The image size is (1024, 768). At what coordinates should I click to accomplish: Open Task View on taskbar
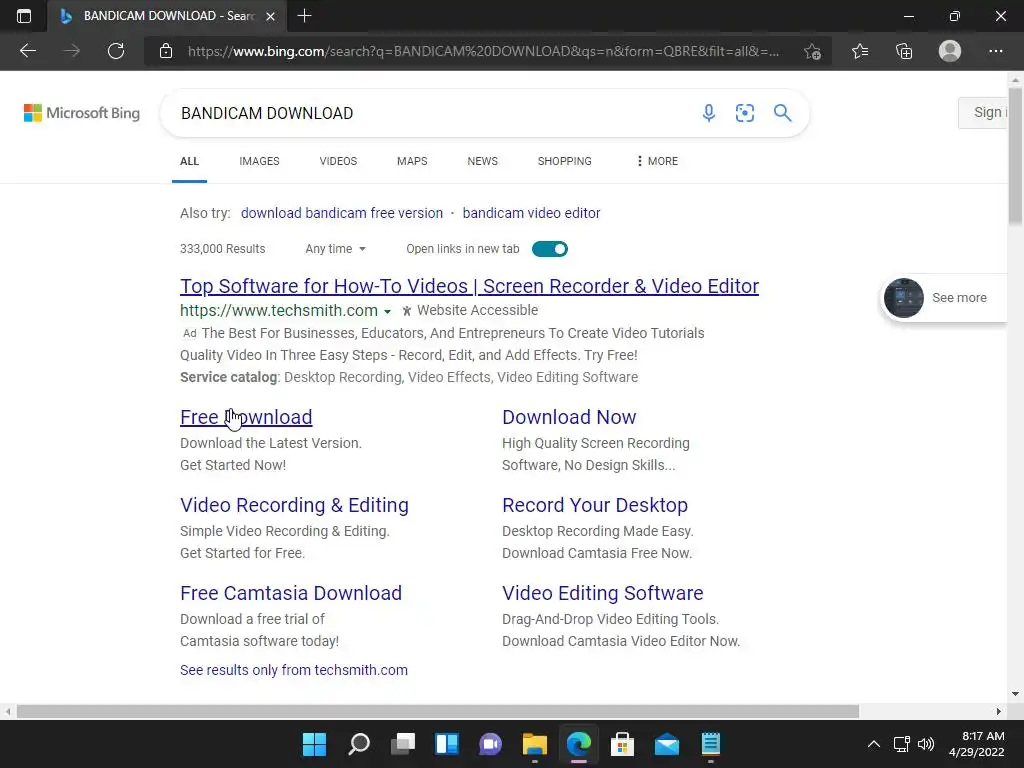pyautogui.click(x=403, y=744)
